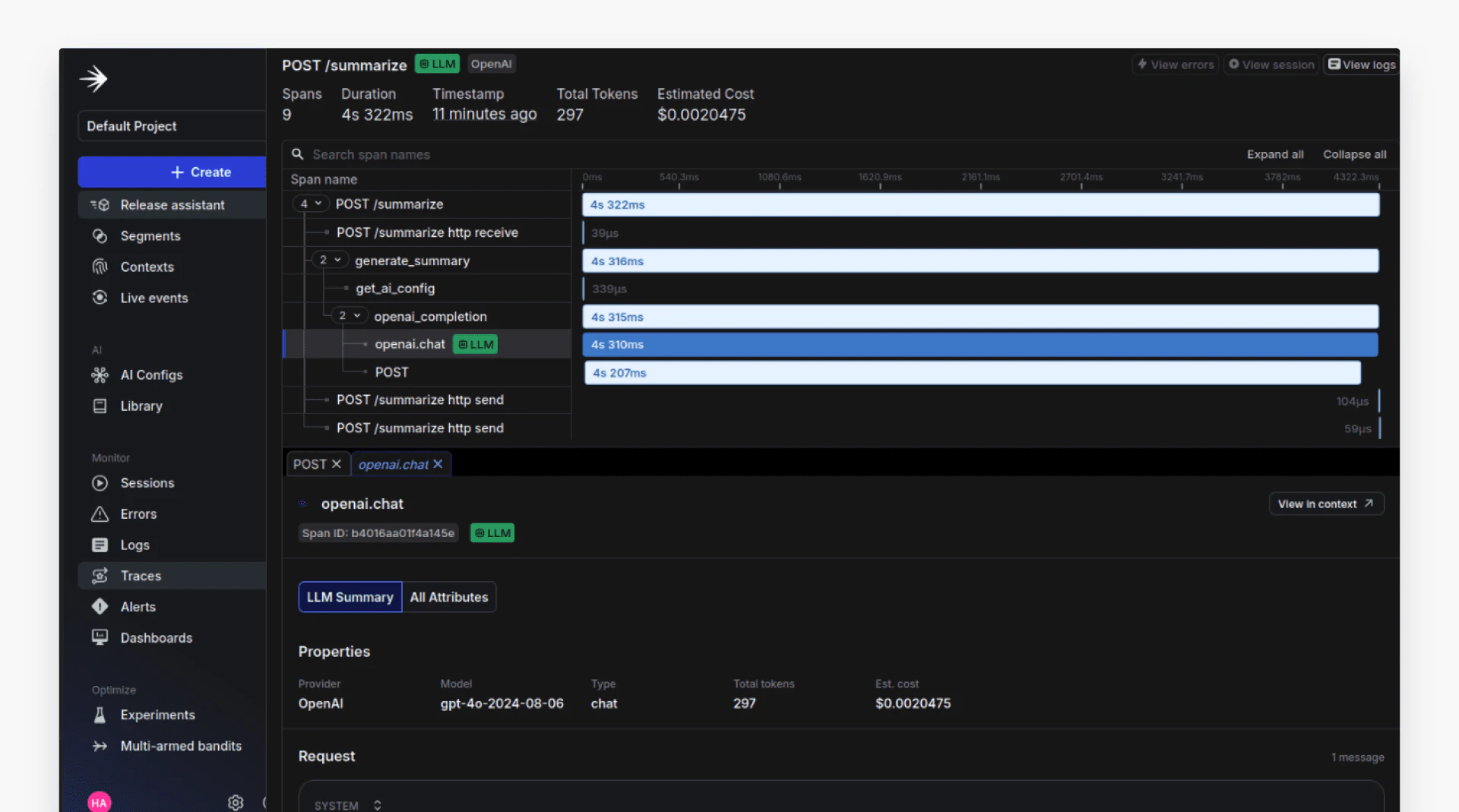This screenshot has width=1459, height=812.
Task: Select the POST child span row
Action: click(427, 372)
